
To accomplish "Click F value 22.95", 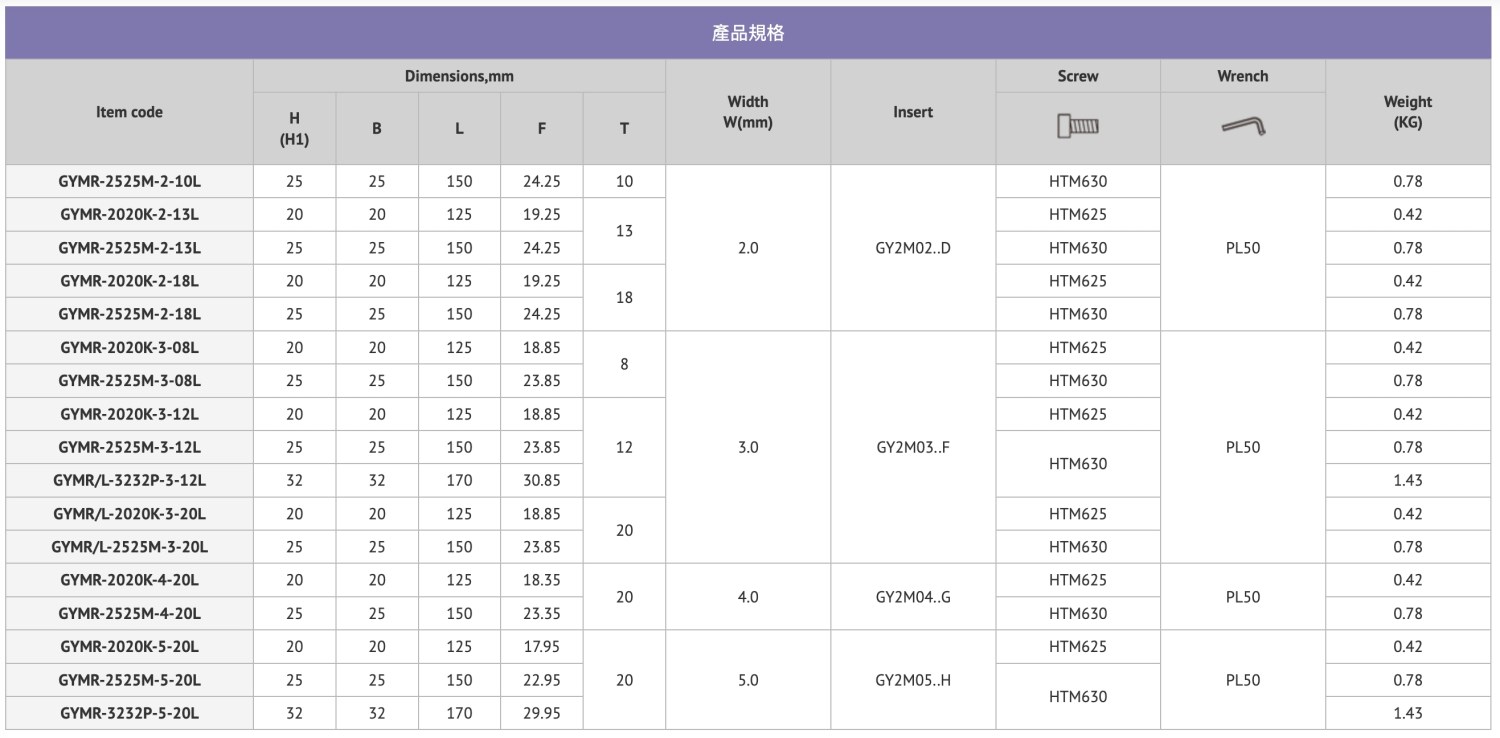I will (x=542, y=680).
